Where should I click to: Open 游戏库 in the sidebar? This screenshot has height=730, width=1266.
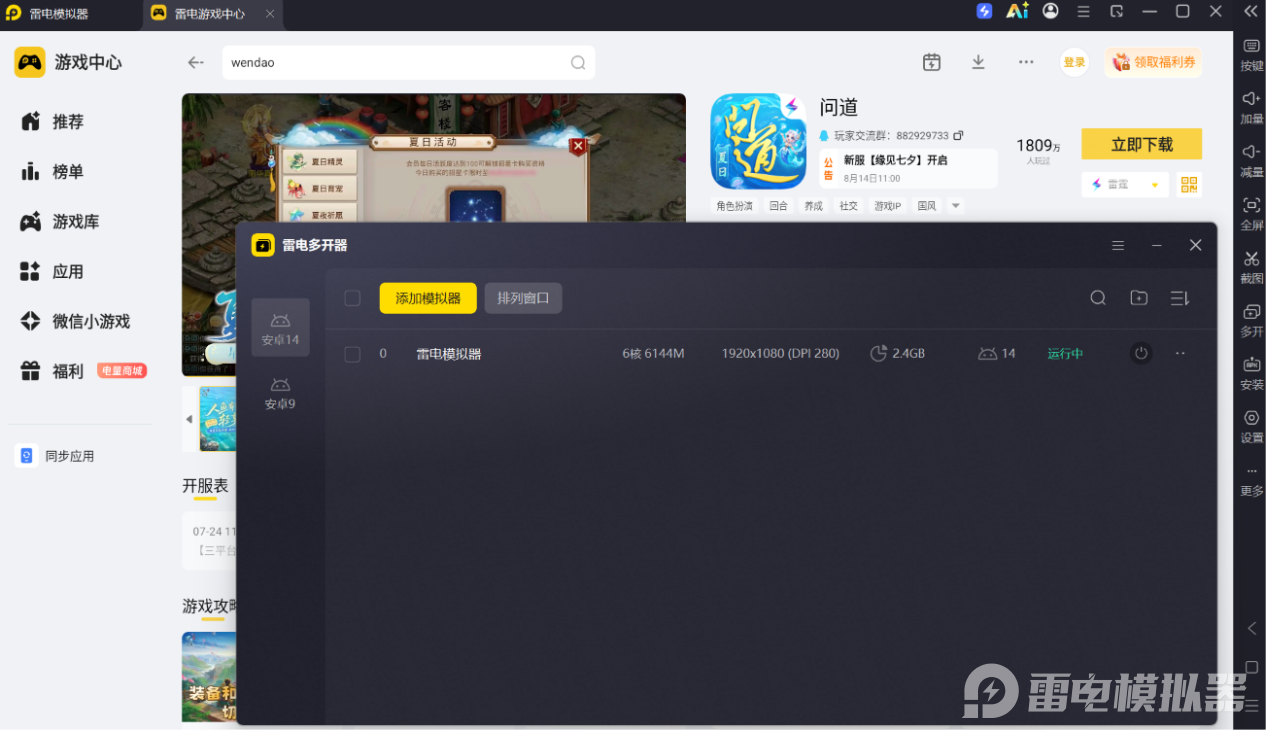pos(75,222)
